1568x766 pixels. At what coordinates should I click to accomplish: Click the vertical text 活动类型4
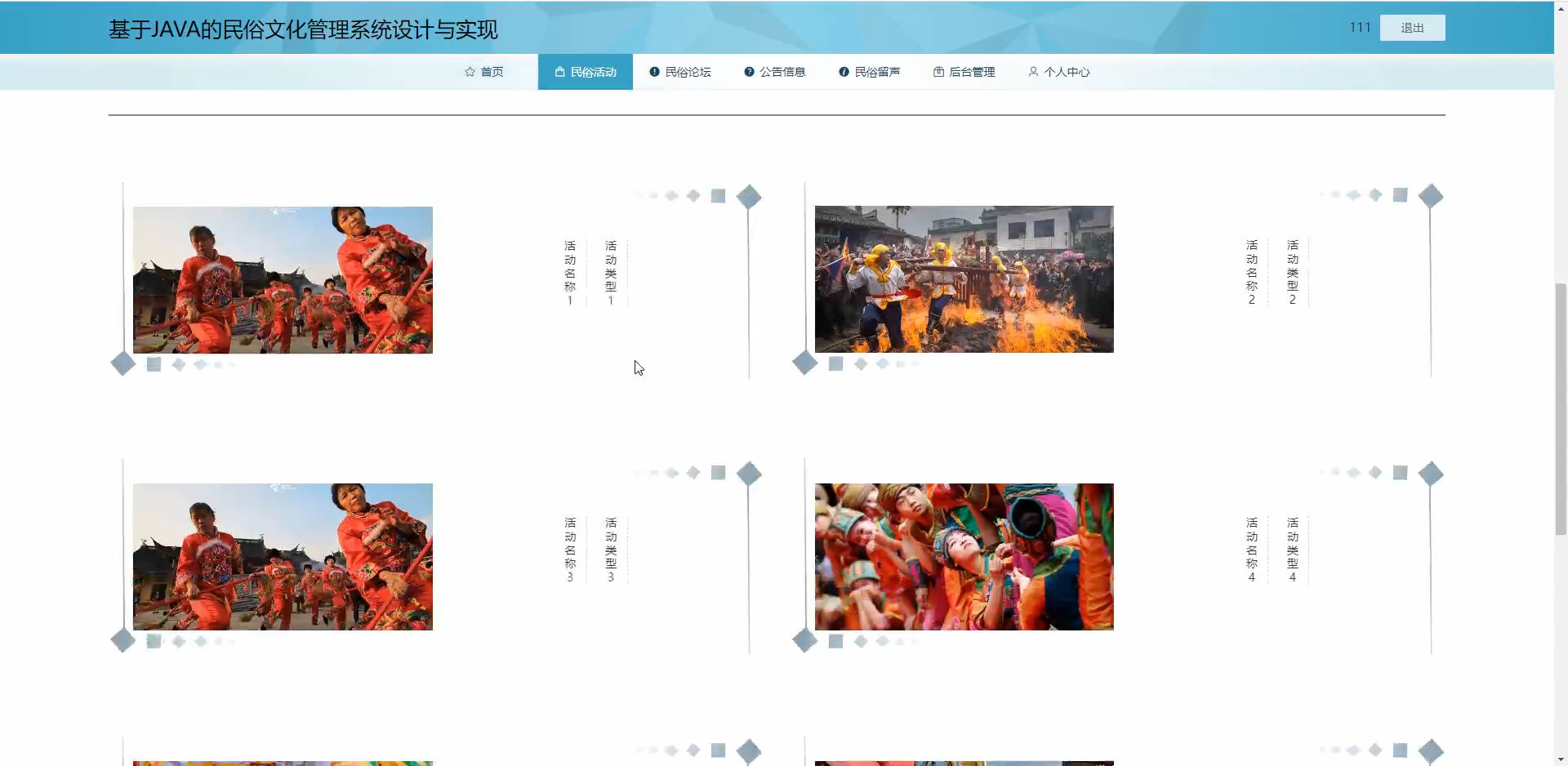pos(1293,550)
